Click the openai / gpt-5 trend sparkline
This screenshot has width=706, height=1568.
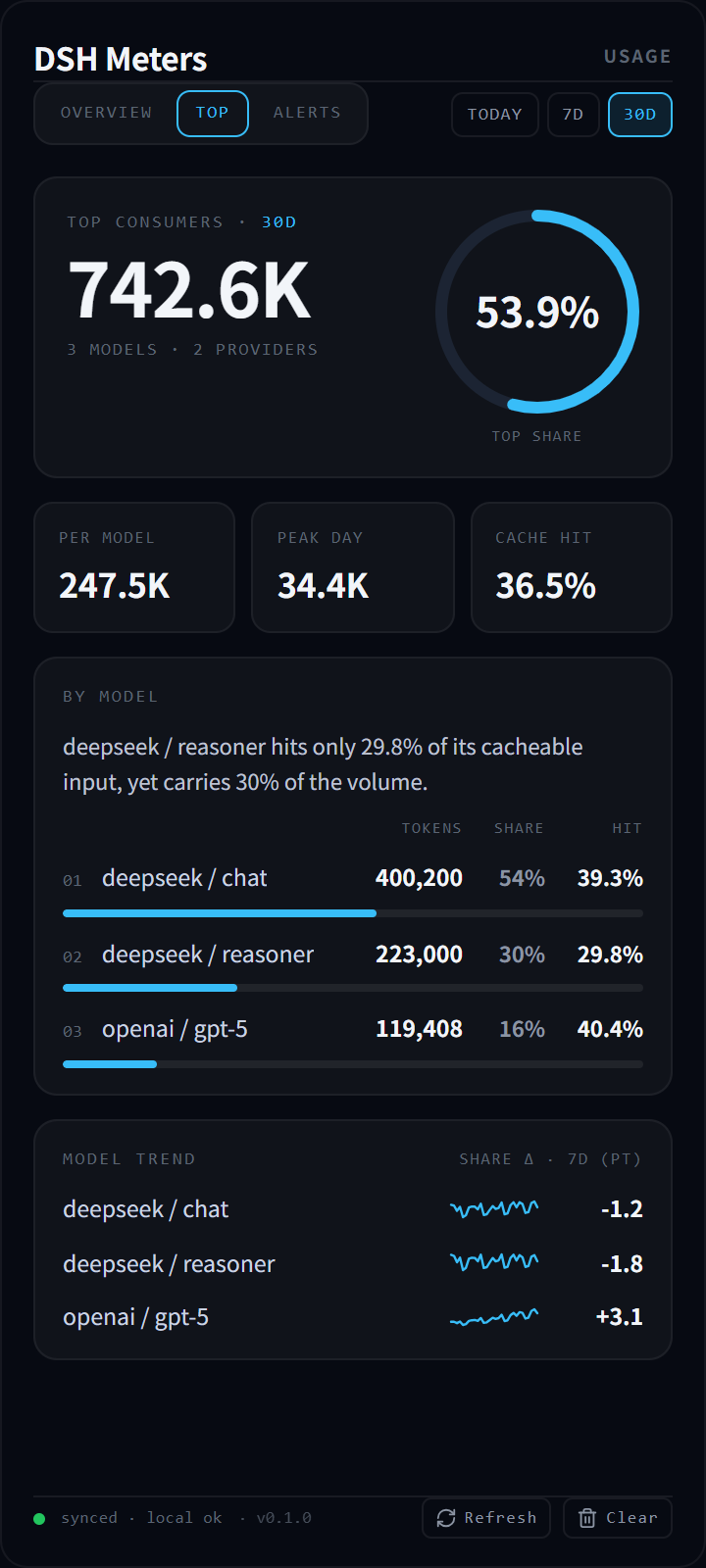point(494,1317)
